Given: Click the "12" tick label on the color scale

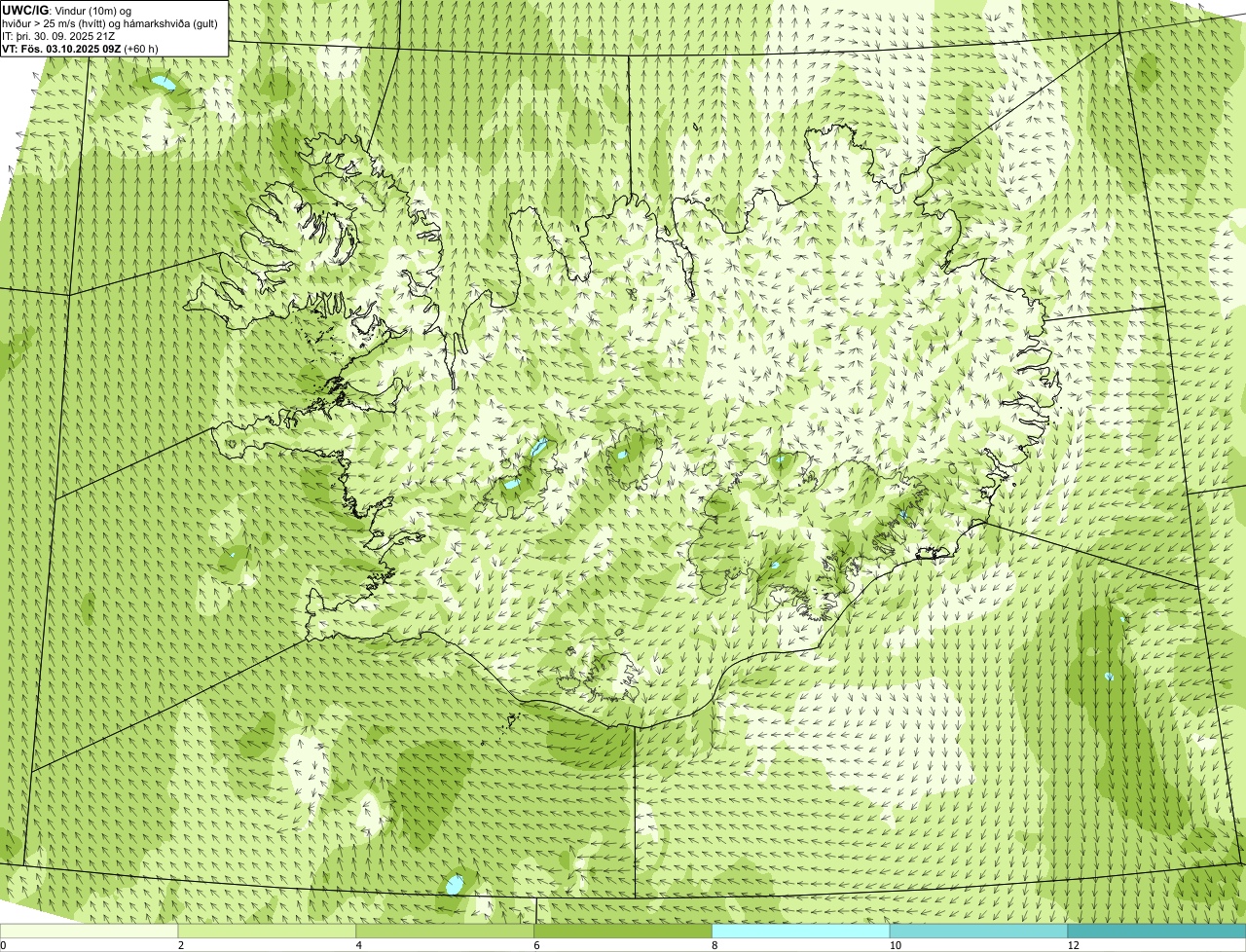Looking at the screenshot, I should point(1073,945).
